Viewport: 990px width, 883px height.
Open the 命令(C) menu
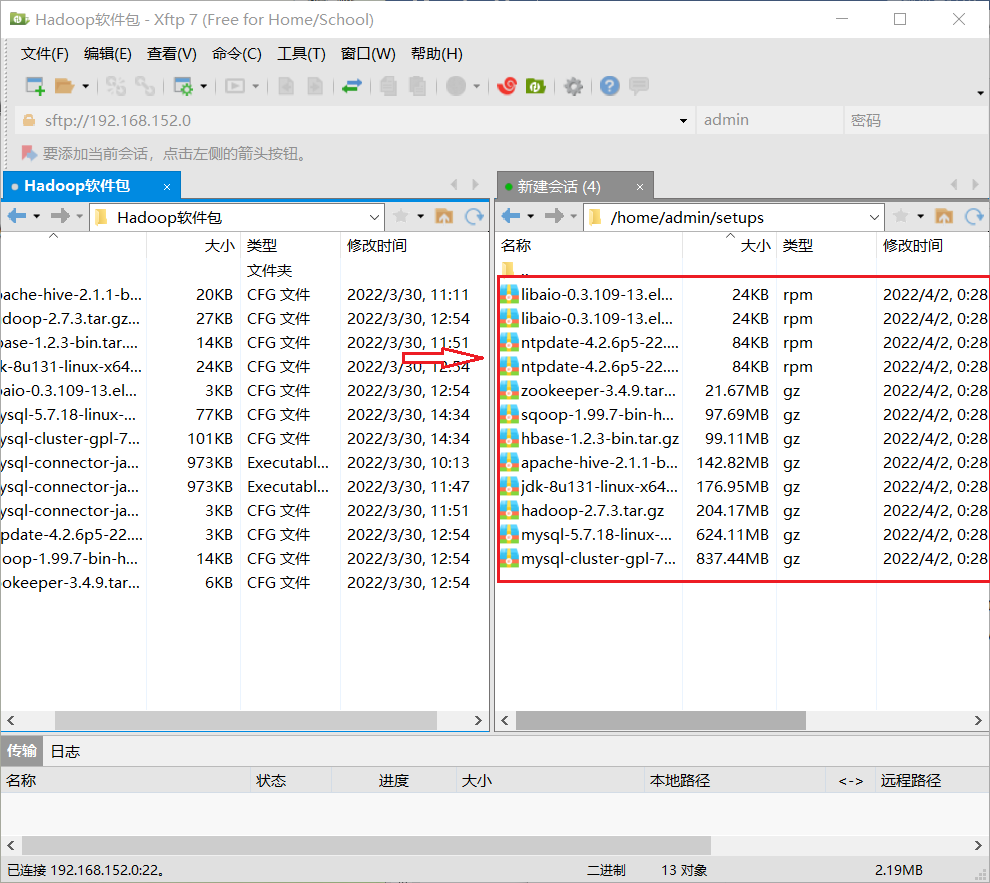pyautogui.click(x=237, y=54)
